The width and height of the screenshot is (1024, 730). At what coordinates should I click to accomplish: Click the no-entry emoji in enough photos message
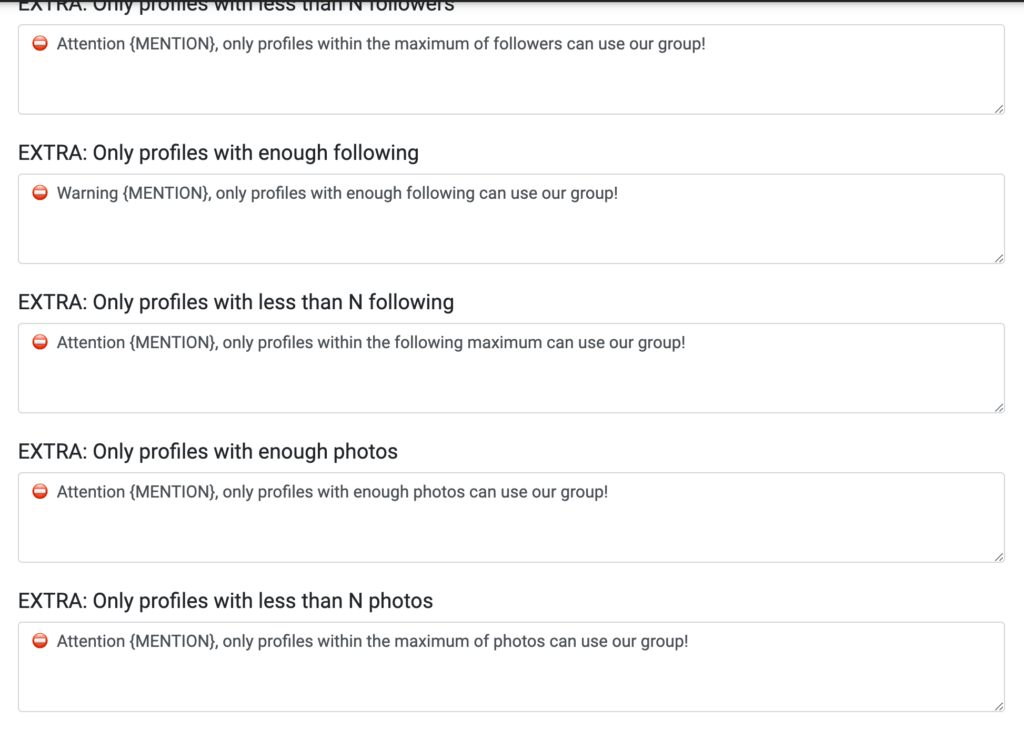point(40,492)
